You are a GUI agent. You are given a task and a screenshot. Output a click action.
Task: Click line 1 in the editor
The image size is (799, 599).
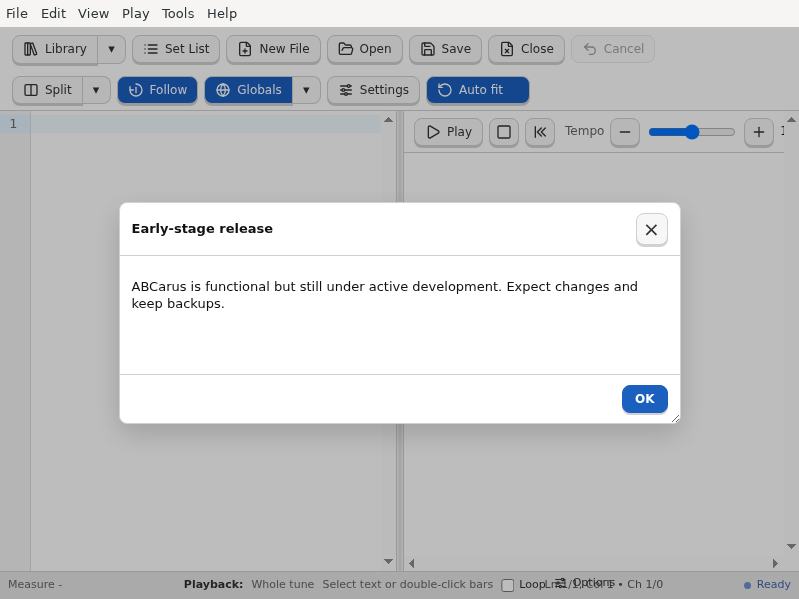[x=205, y=124]
